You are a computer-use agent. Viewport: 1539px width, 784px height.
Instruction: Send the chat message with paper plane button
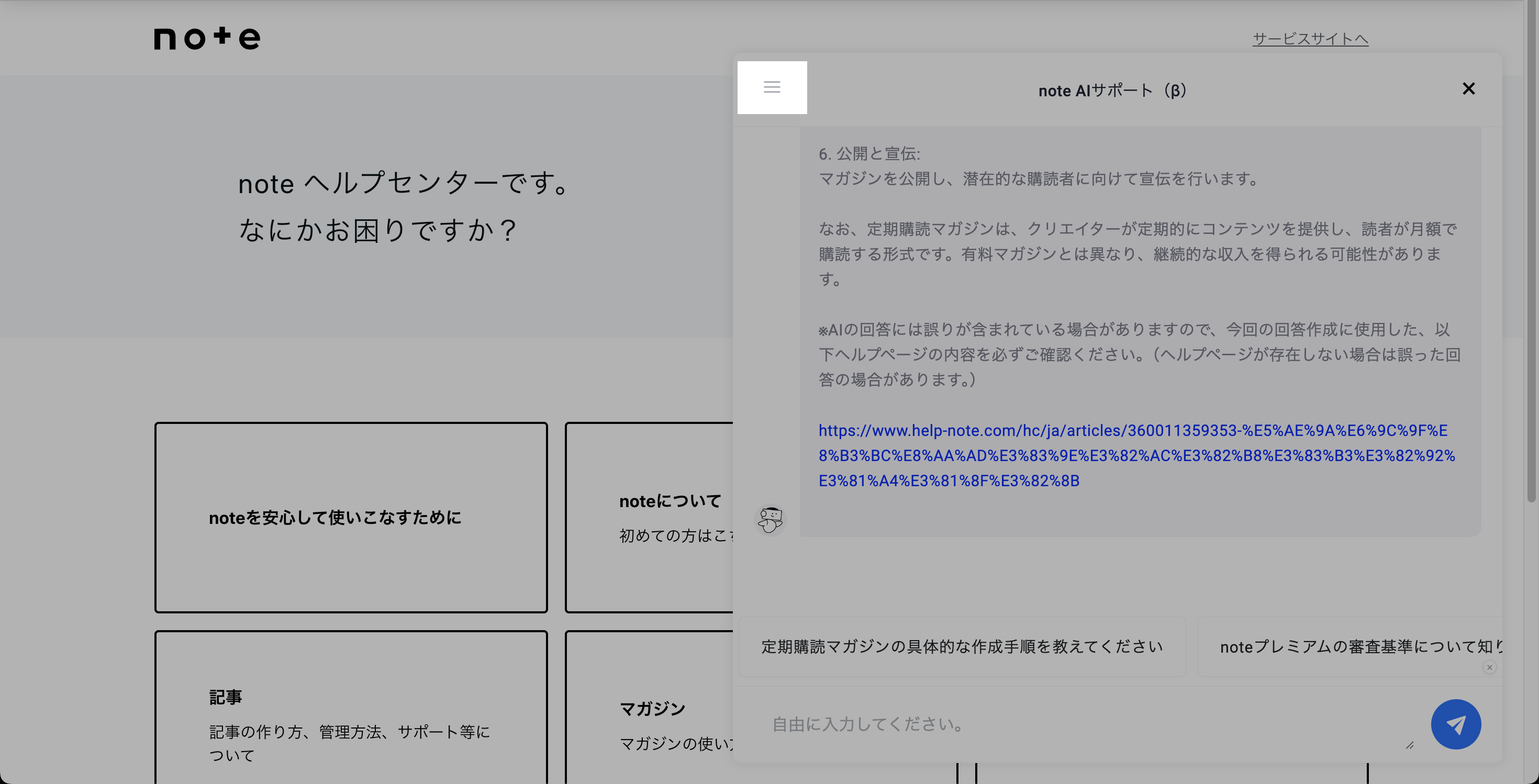1456,724
